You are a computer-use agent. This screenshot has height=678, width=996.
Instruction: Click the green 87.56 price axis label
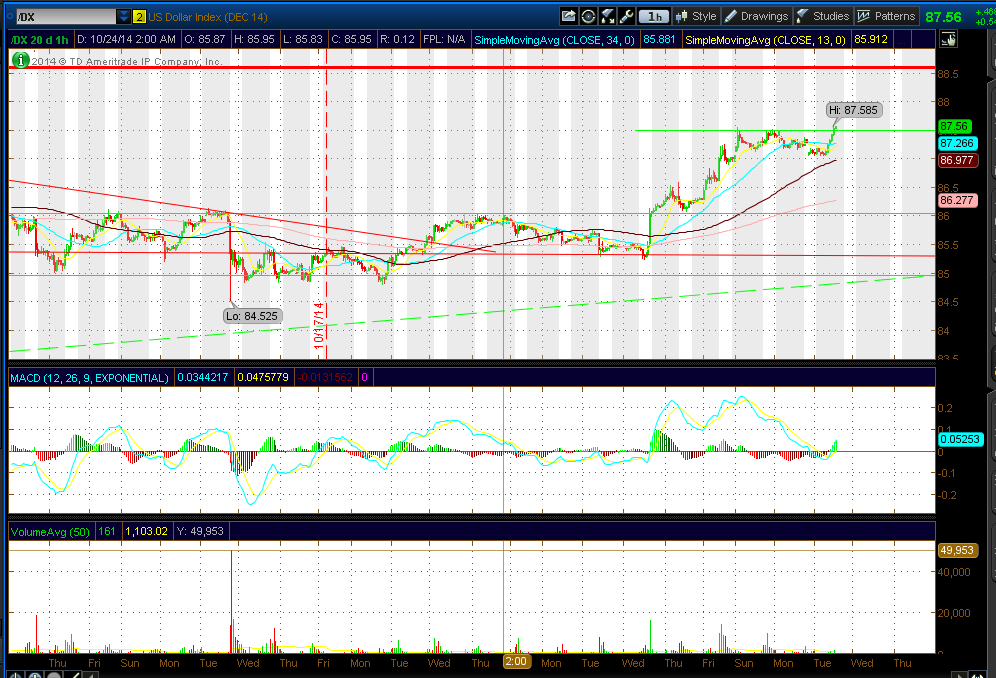click(x=953, y=126)
